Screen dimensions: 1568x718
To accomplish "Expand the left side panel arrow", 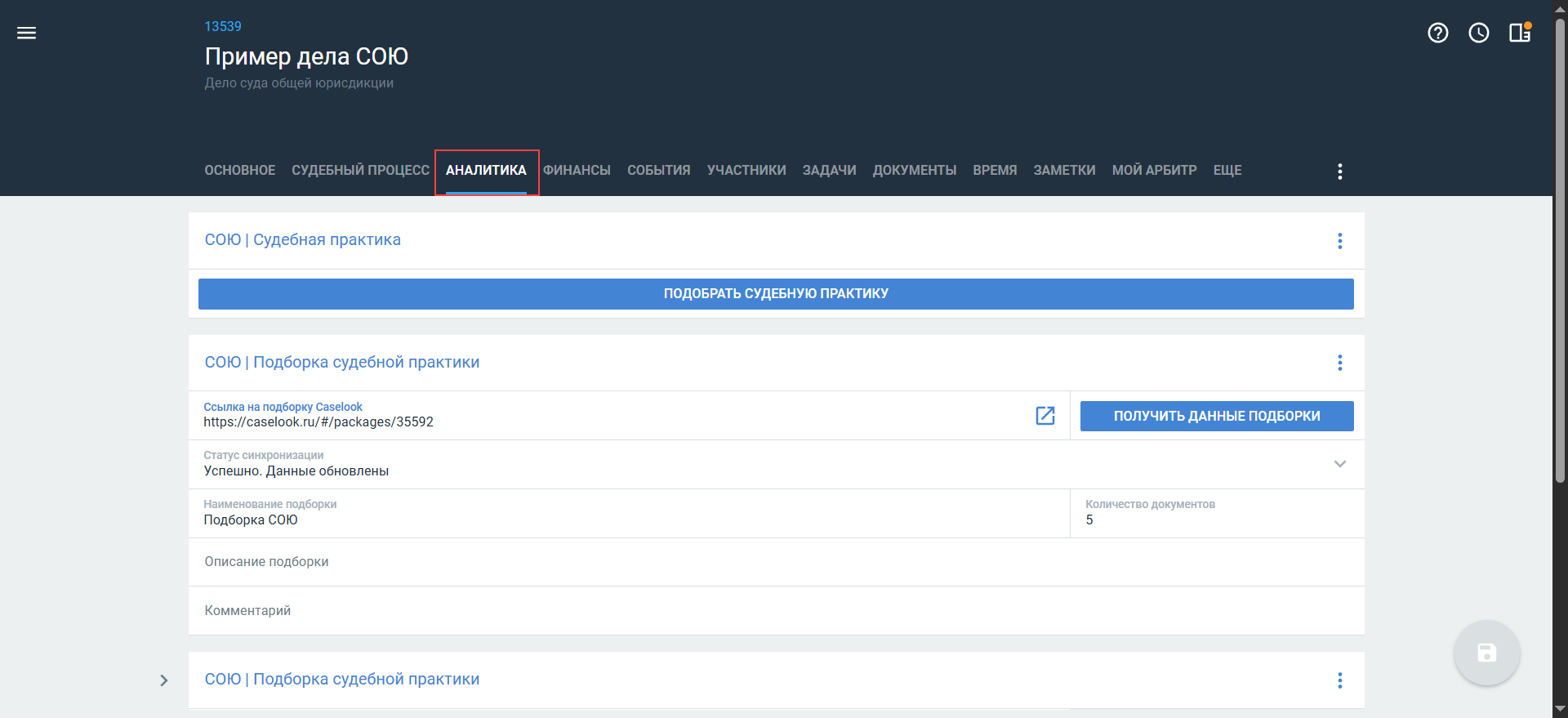I will coord(164,680).
